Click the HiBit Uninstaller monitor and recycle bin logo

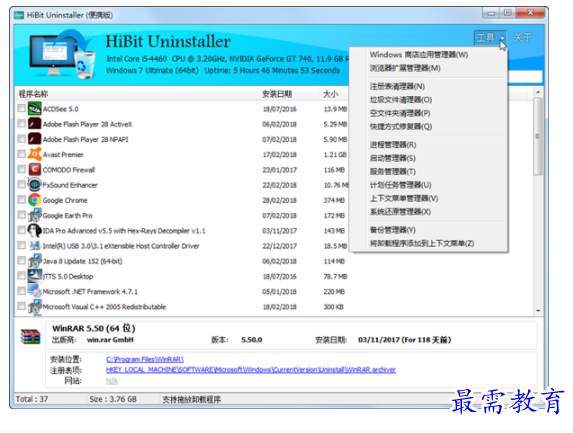63,54
